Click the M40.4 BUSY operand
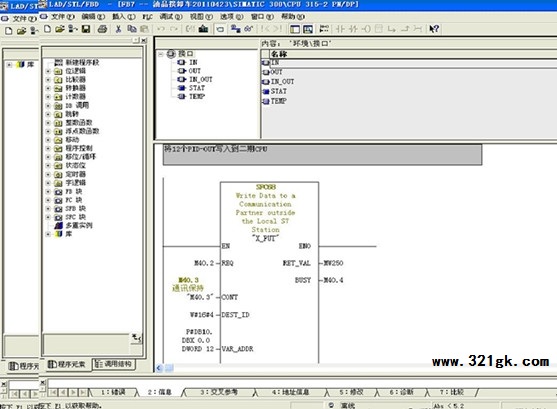Screen dimensions: 557x409 [x=334, y=280]
